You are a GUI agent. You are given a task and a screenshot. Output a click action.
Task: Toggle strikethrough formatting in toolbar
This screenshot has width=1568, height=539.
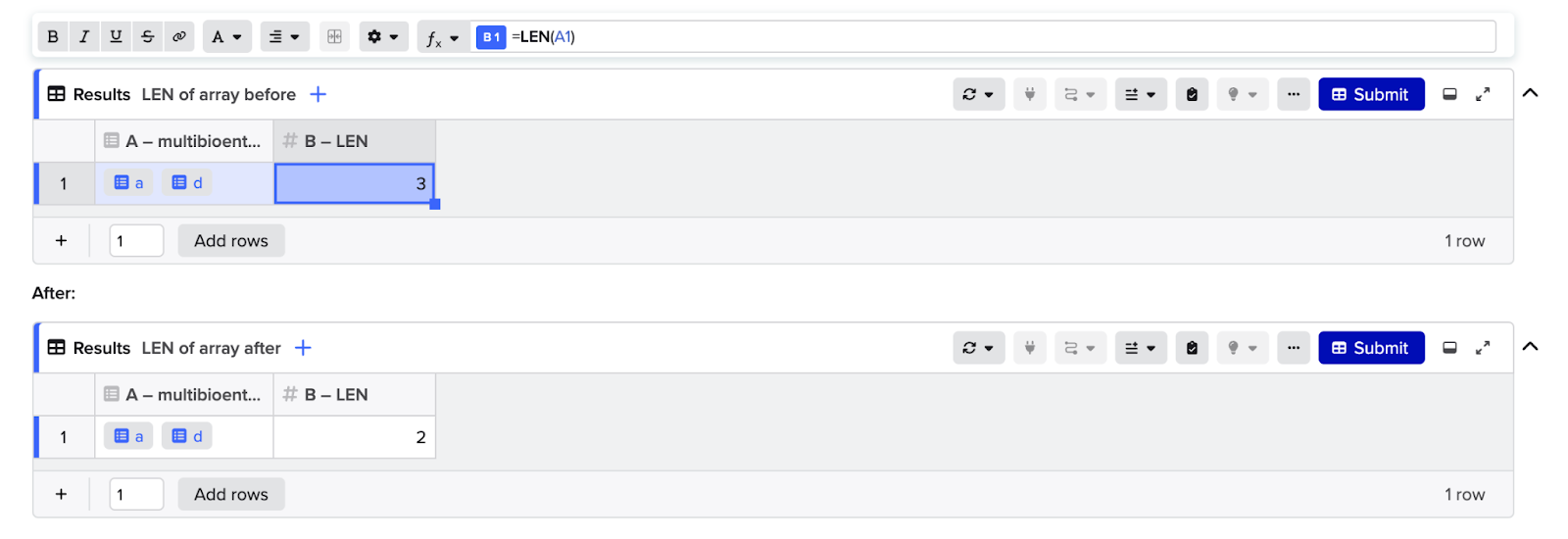click(147, 37)
